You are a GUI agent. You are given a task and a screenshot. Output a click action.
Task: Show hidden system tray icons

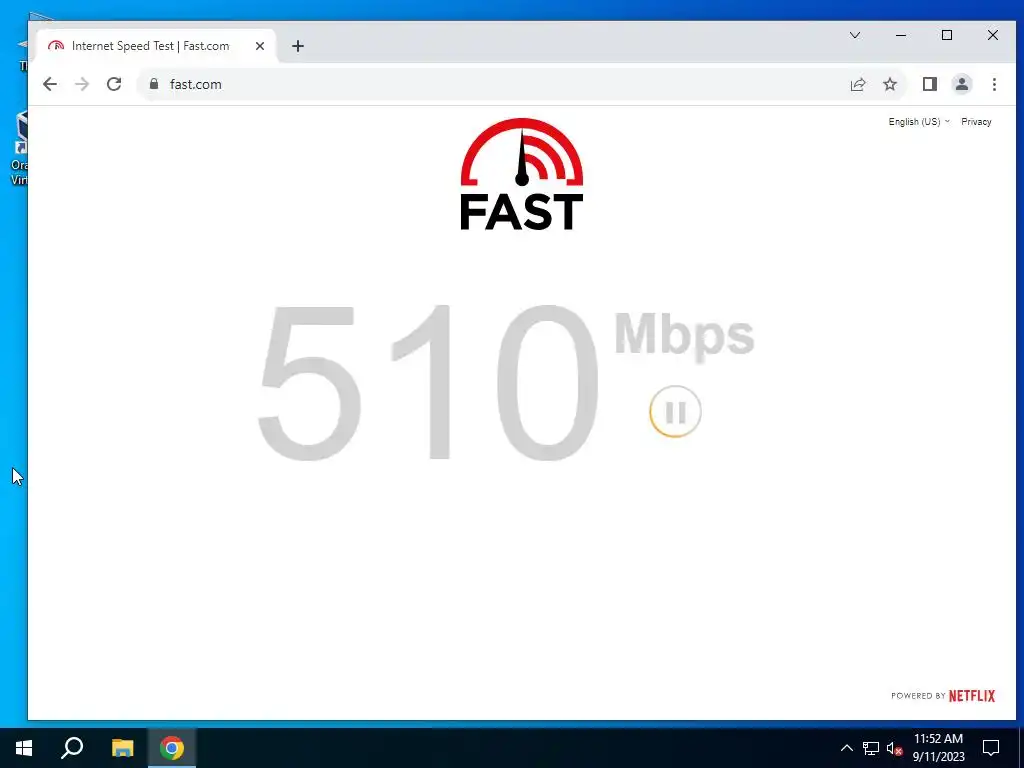(846, 748)
